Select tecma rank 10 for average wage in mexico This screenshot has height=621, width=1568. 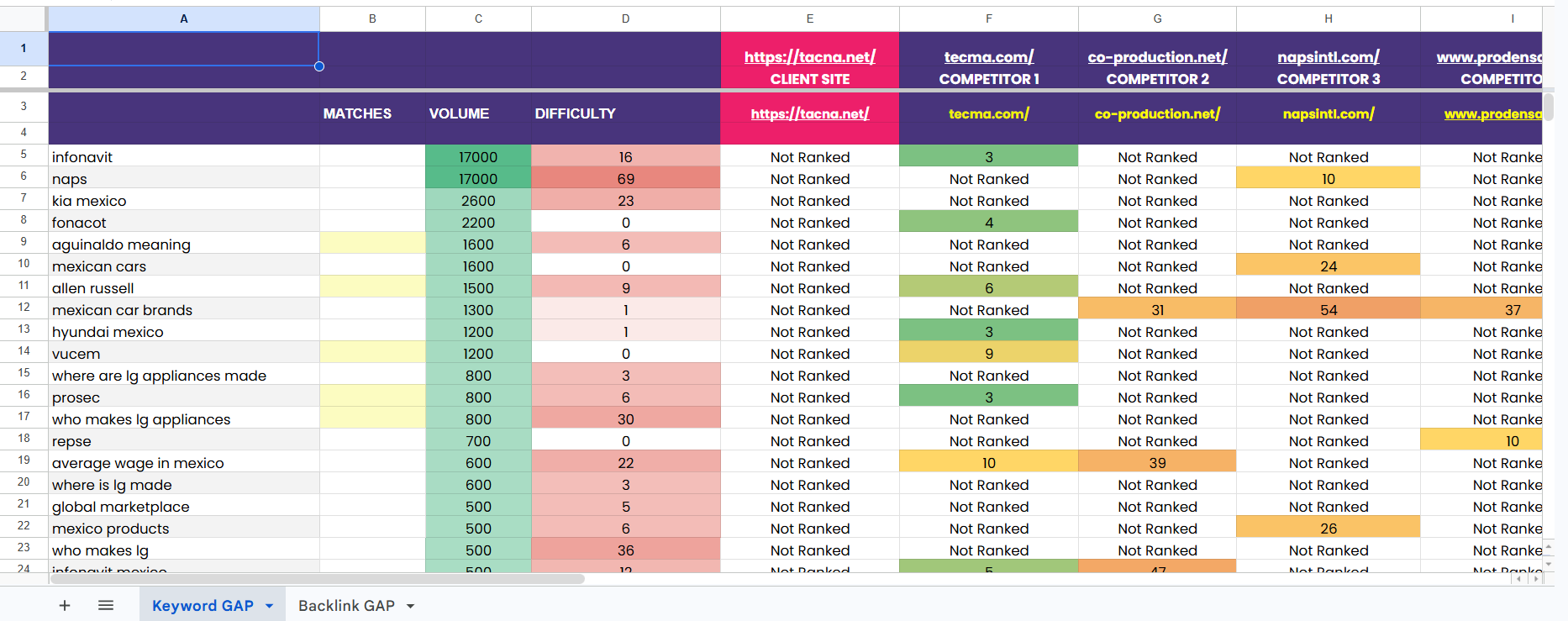click(989, 462)
